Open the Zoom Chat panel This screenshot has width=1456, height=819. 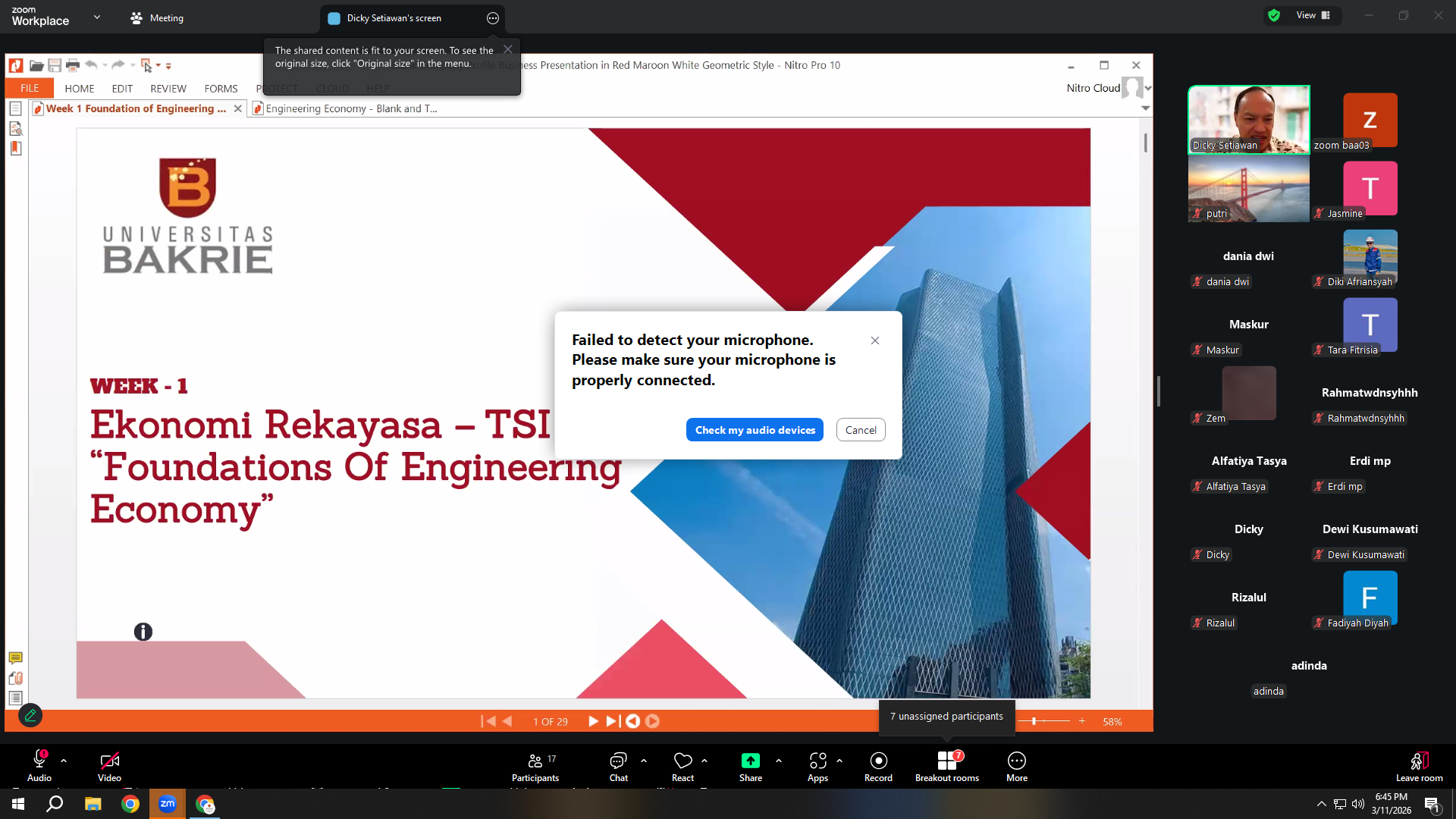619,766
